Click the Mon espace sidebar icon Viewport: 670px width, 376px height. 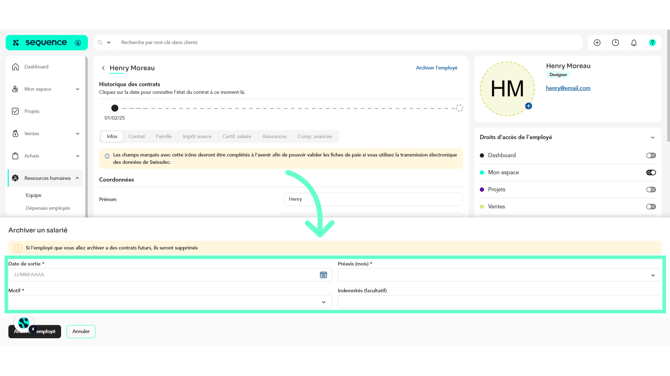(x=15, y=89)
